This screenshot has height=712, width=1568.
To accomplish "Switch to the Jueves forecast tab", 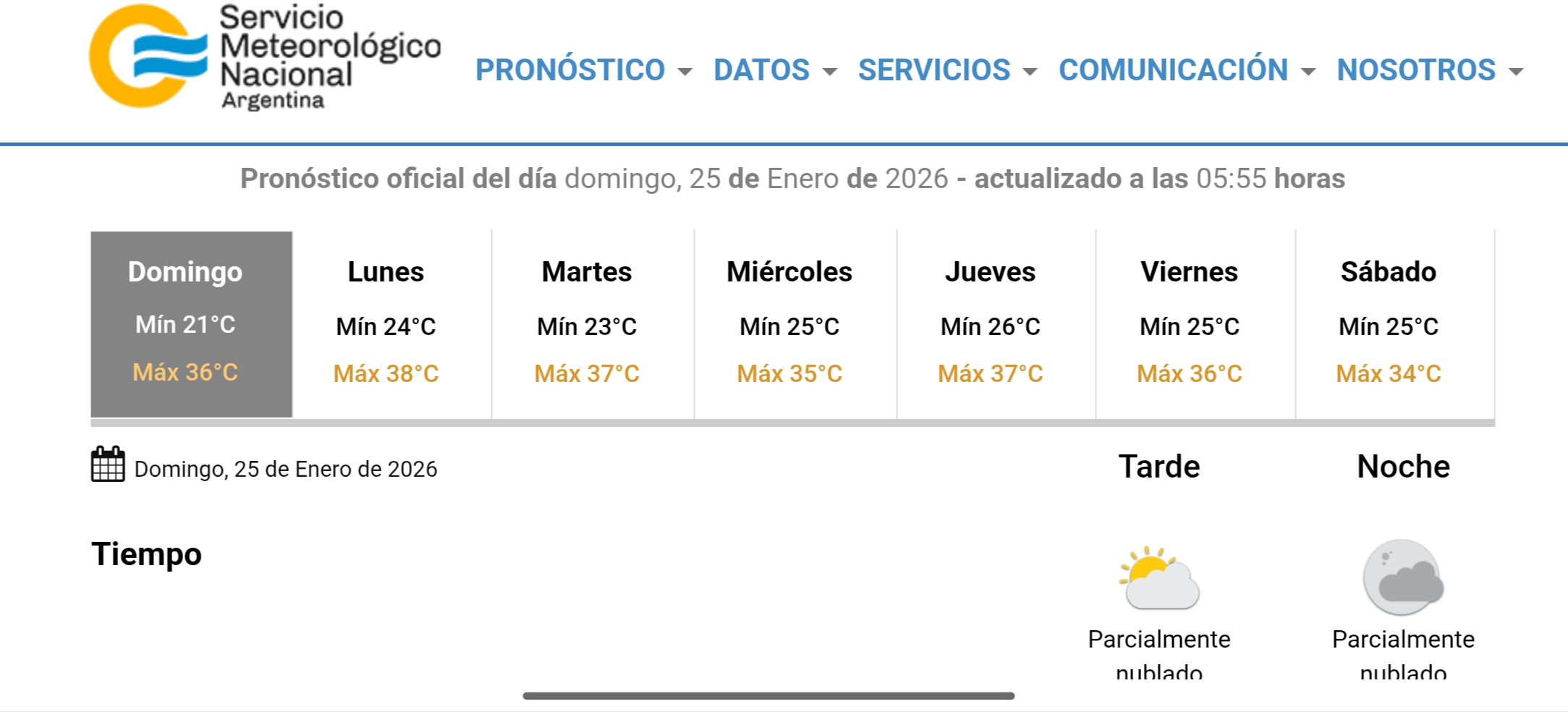I will click(x=991, y=323).
